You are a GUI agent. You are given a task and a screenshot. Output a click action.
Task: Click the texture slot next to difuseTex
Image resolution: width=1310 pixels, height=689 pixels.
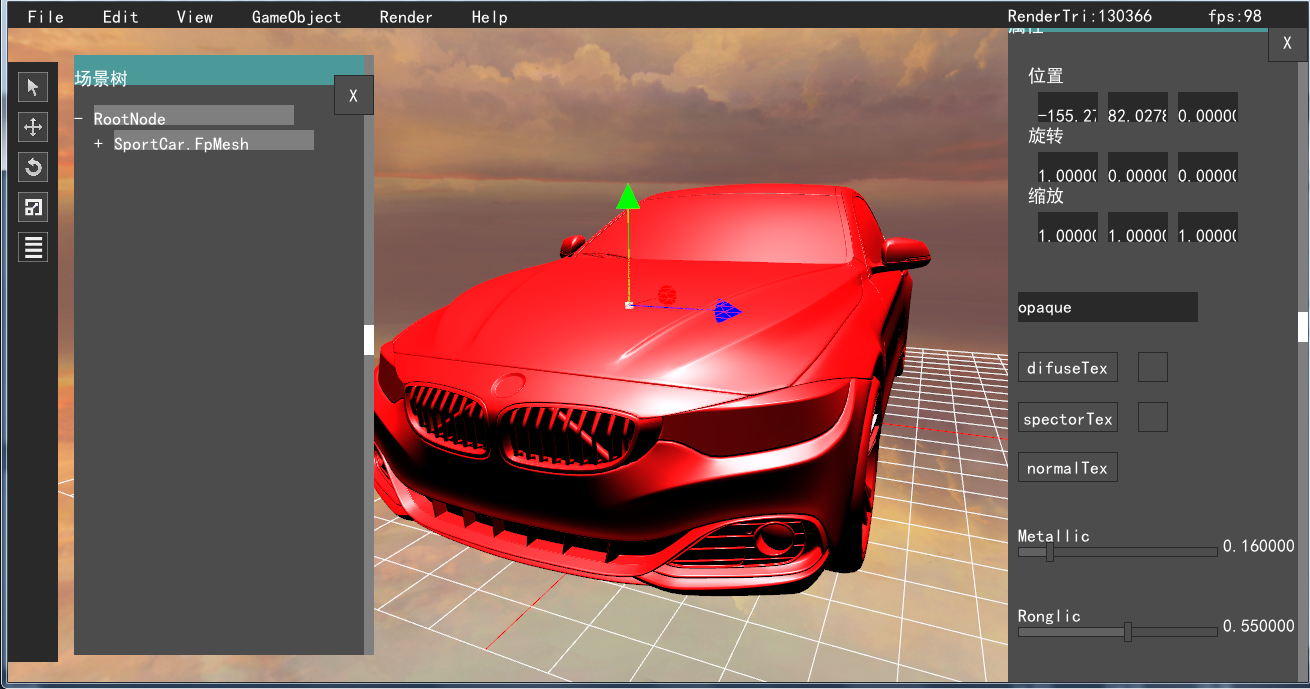click(1153, 367)
